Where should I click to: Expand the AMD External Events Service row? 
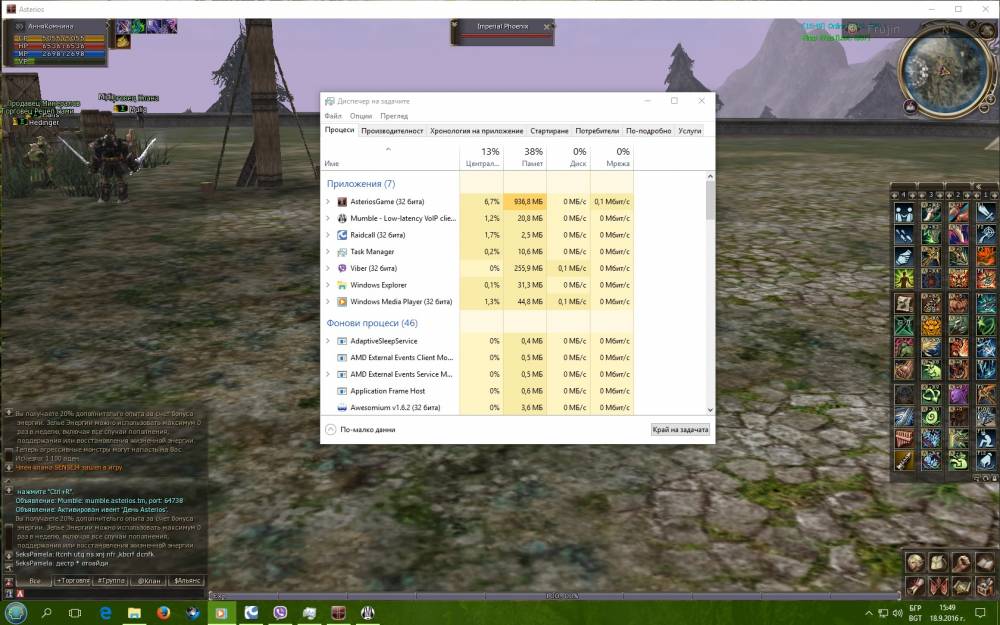328,374
